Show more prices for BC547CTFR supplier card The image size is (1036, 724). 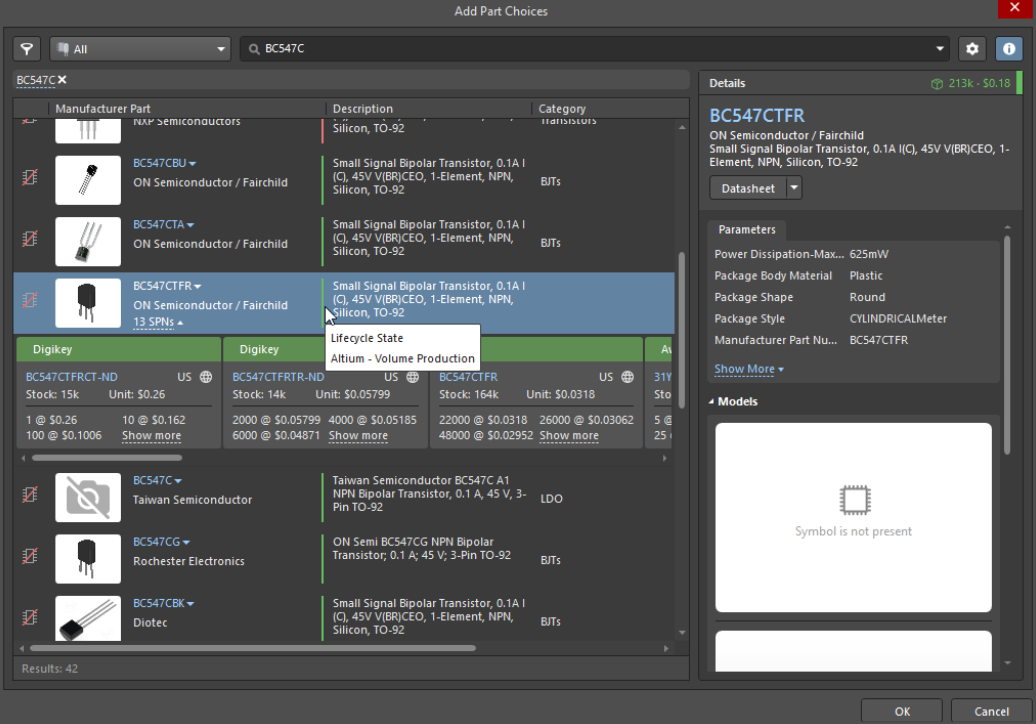tap(569, 436)
